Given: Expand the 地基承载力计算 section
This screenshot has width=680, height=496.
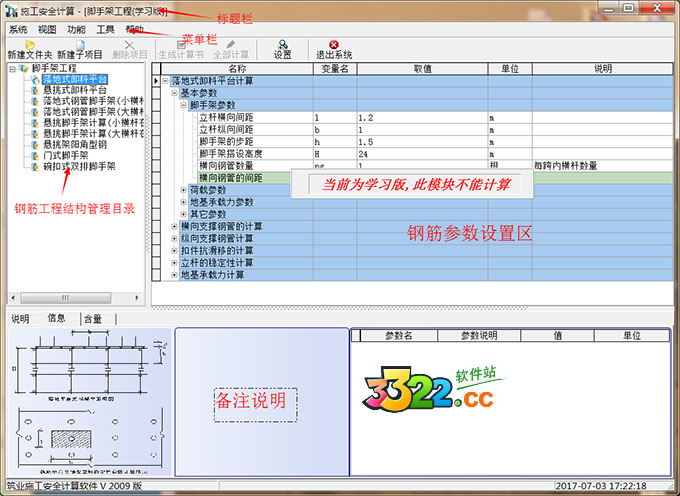Looking at the screenshot, I should [174, 274].
